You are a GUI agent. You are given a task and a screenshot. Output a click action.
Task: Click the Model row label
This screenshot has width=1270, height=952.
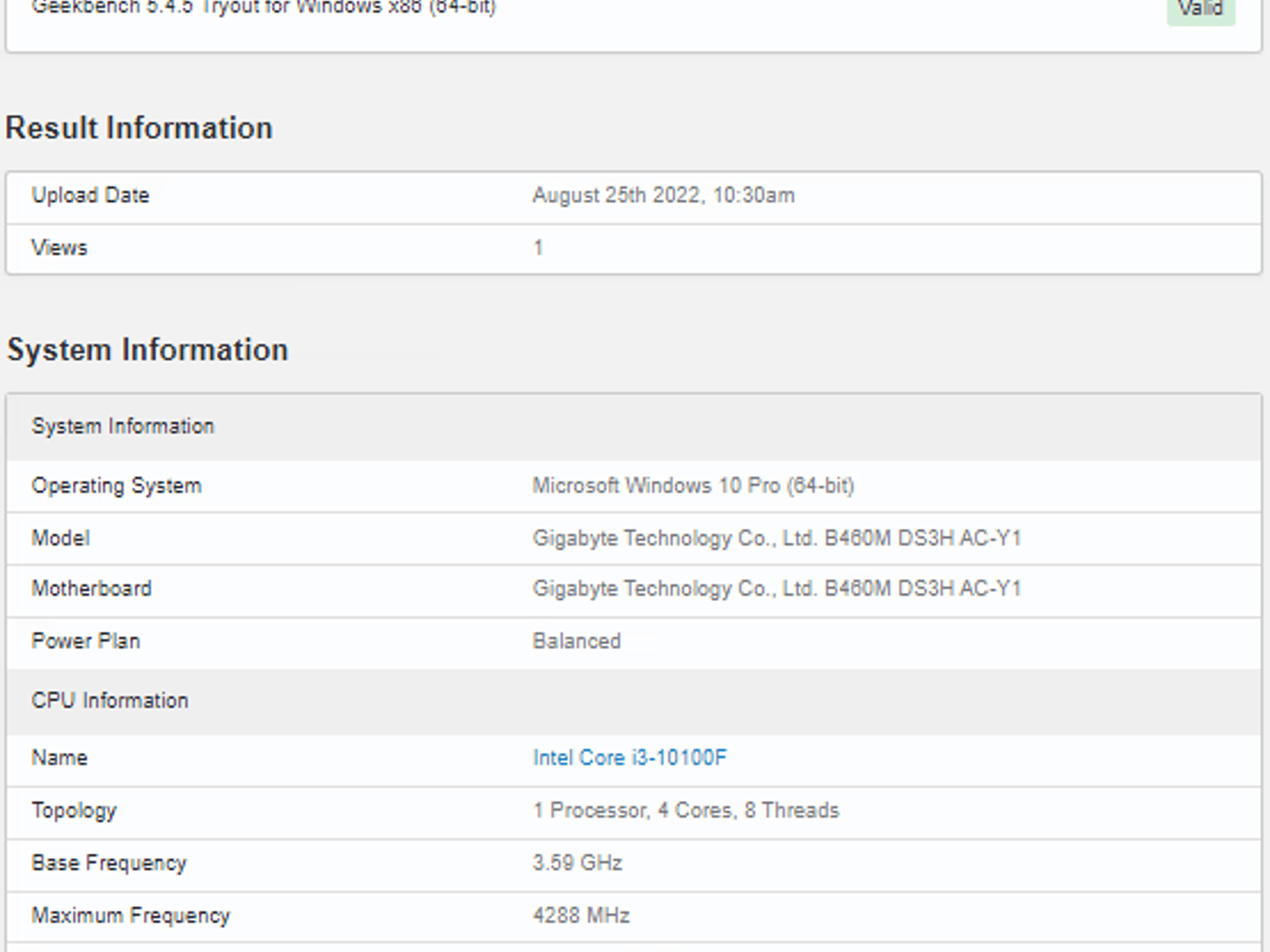pos(61,538)
